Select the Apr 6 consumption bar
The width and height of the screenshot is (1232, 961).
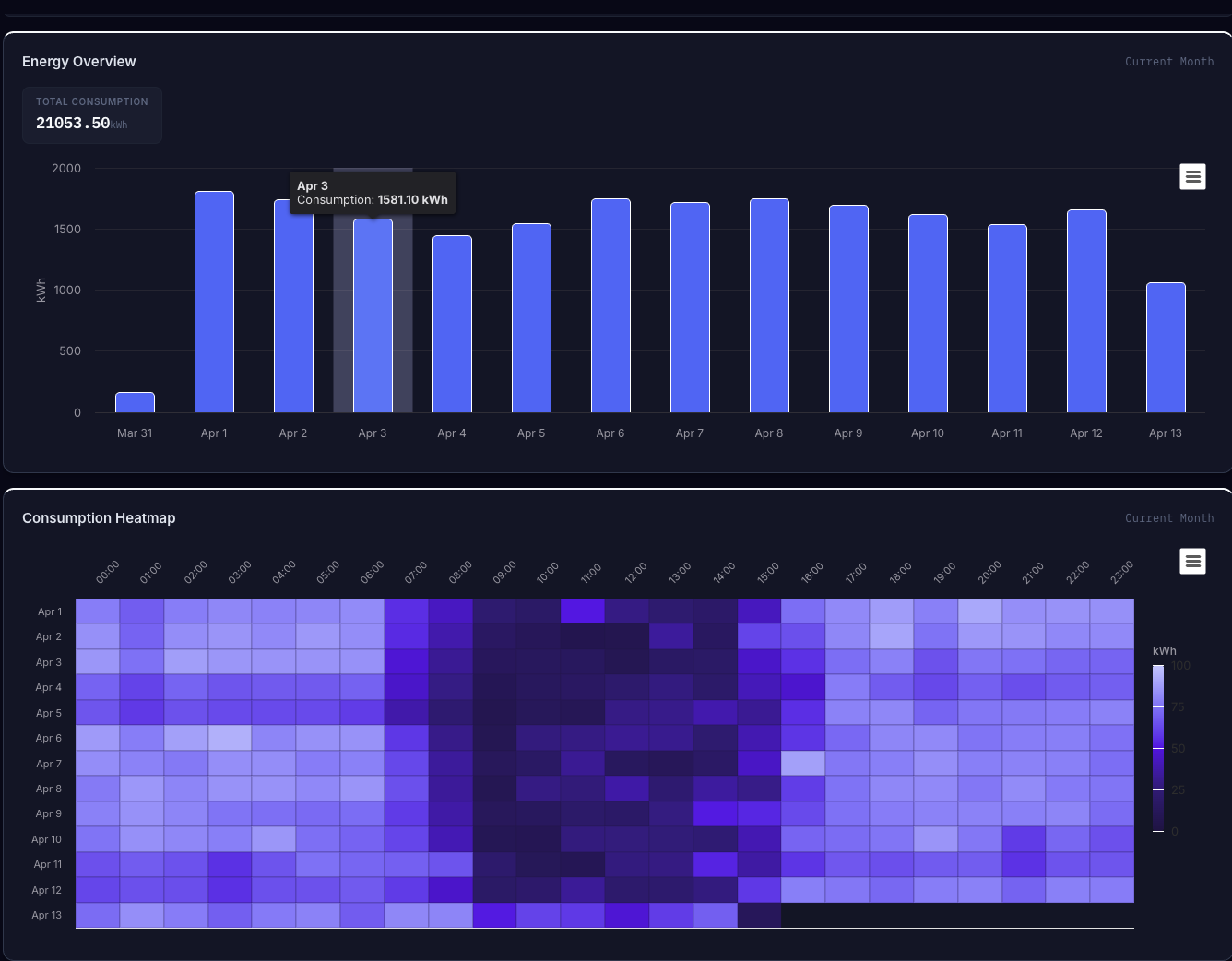coord(610,305)
